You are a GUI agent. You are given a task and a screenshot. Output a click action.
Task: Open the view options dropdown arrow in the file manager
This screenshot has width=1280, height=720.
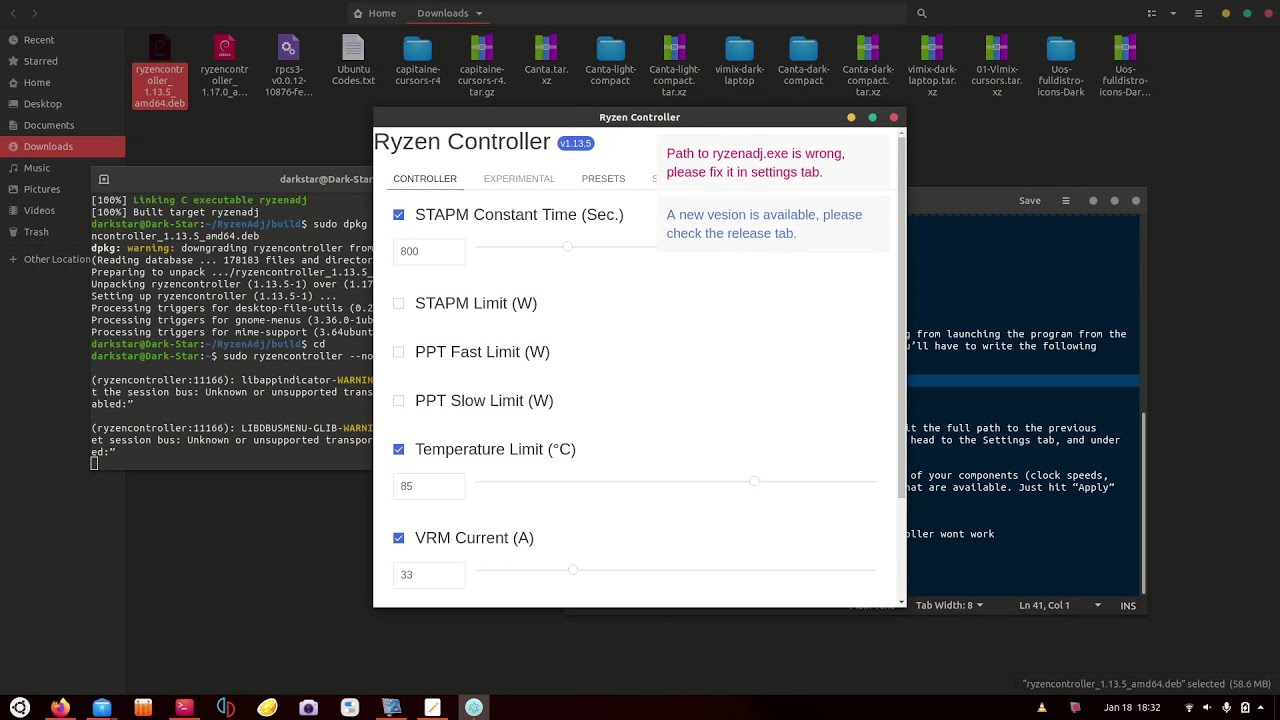[1171, 13]
